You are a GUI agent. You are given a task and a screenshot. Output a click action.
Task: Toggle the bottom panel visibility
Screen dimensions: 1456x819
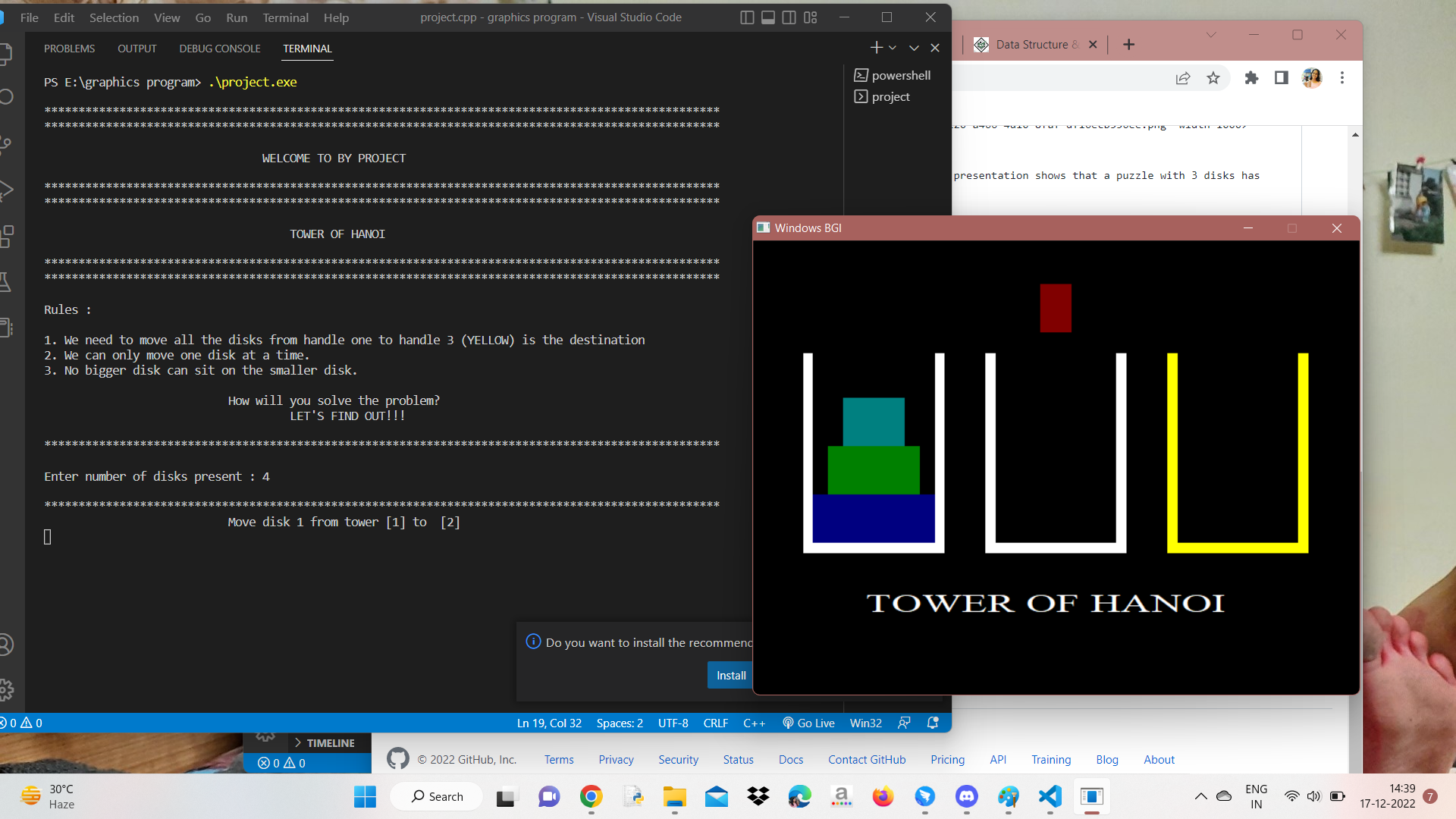(x=768, y=17)
